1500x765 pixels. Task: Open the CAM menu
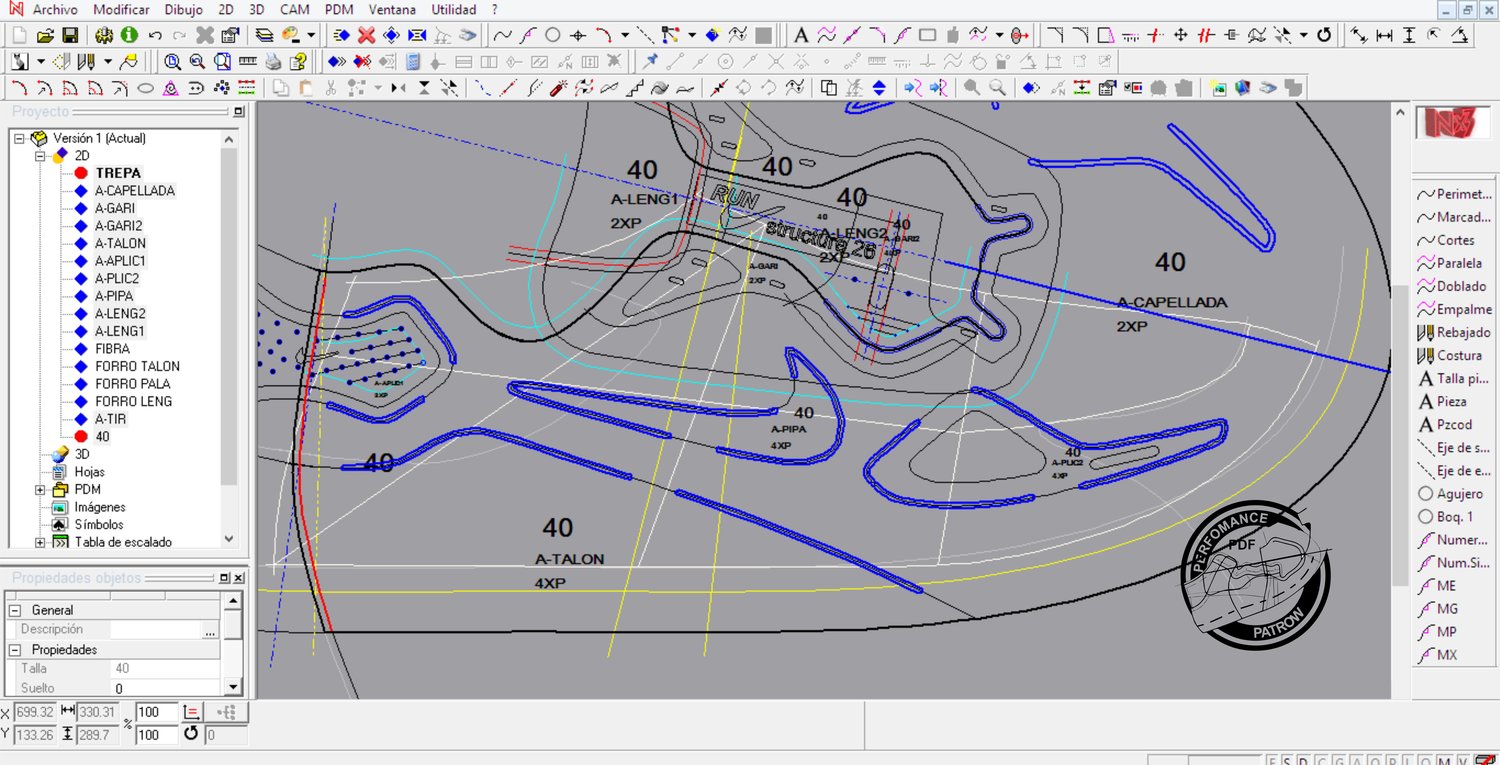point(294,9)
